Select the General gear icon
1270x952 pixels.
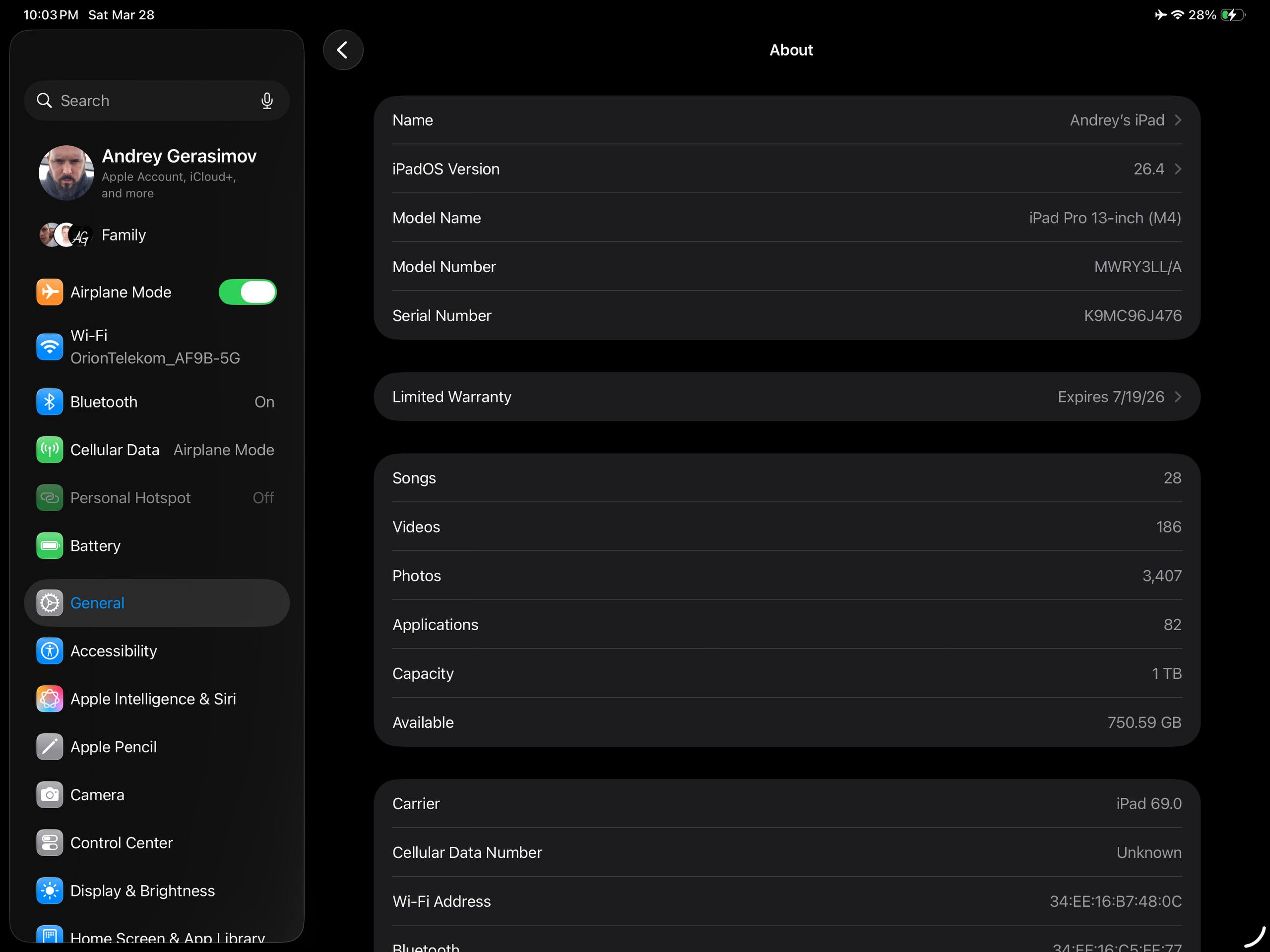click(50, 602)
